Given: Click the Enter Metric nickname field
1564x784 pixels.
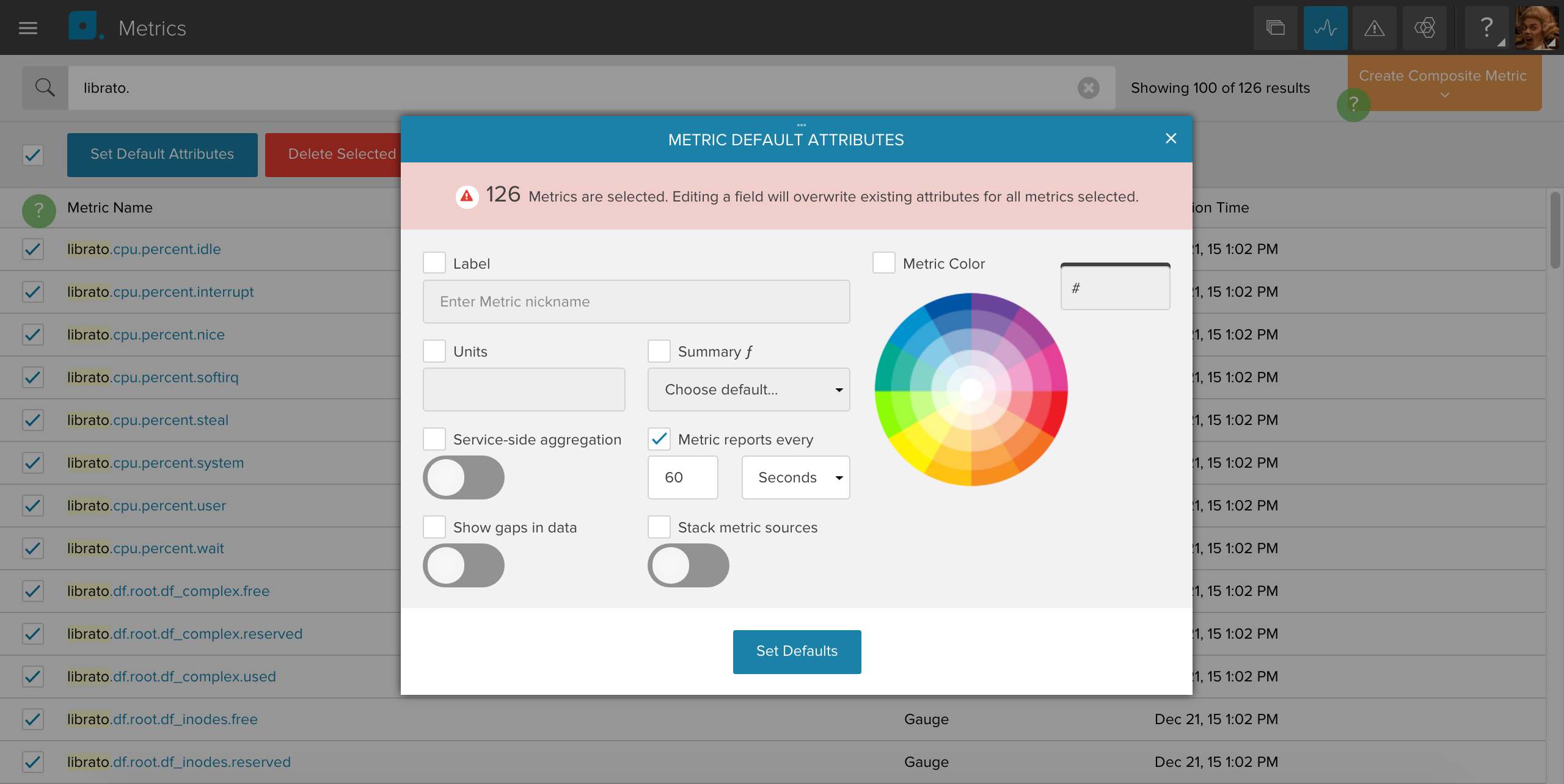Looking at the screenshot, I should 637,302.
